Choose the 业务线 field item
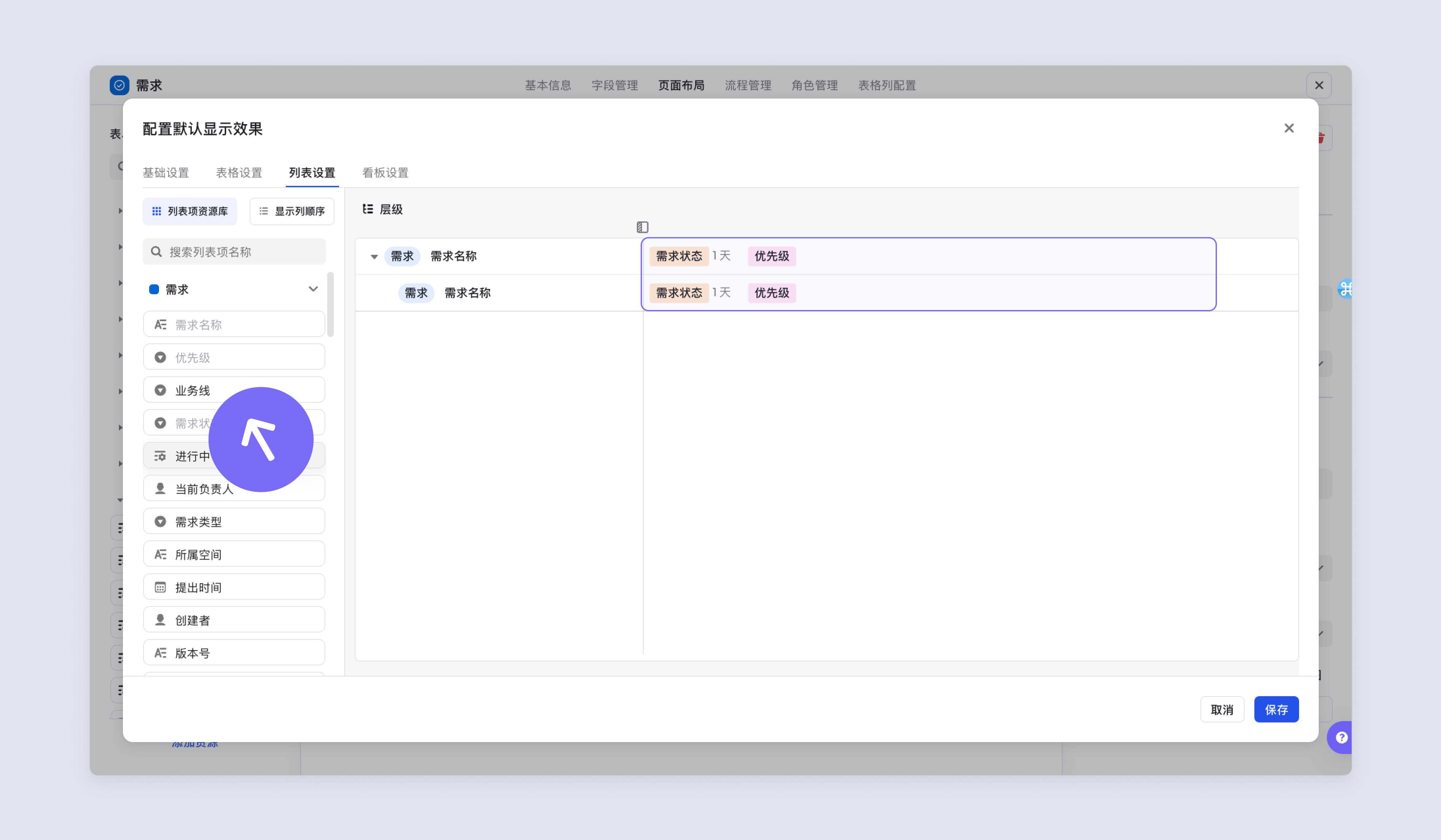This screenshot has width=1441, height=840. (x=235, y=390)
